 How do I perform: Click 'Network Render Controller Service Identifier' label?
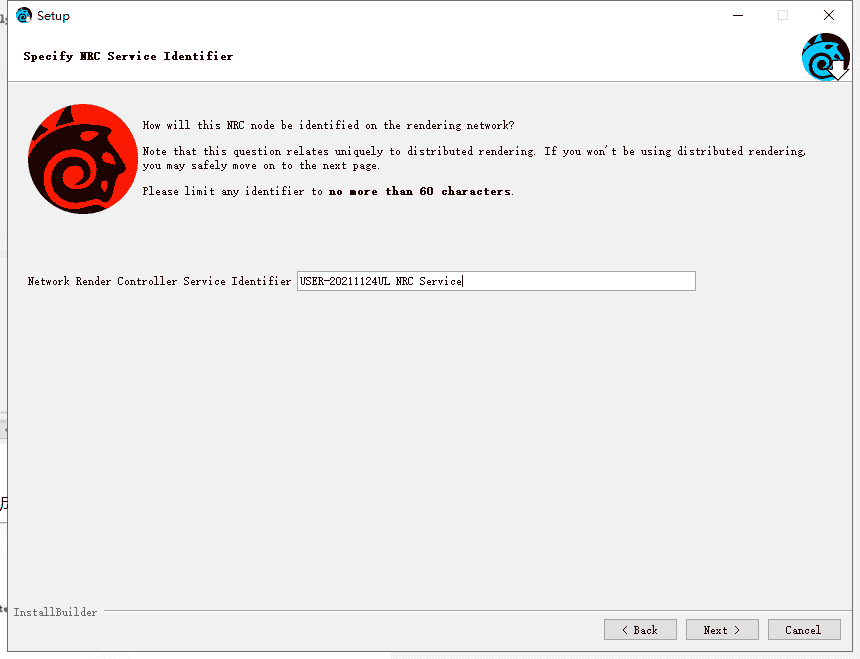pos(159,281)
